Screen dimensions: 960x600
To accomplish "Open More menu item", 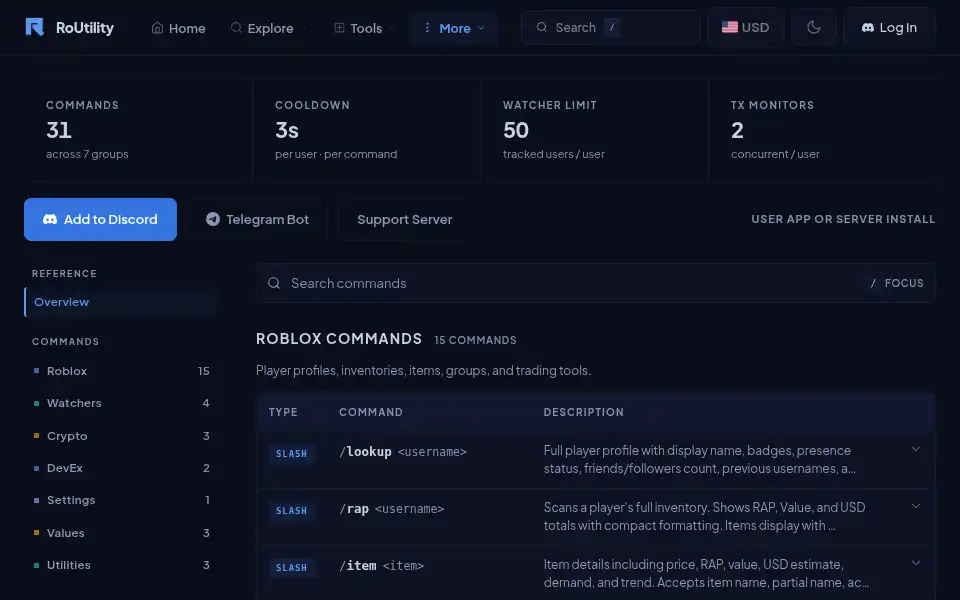I will 454,28.
